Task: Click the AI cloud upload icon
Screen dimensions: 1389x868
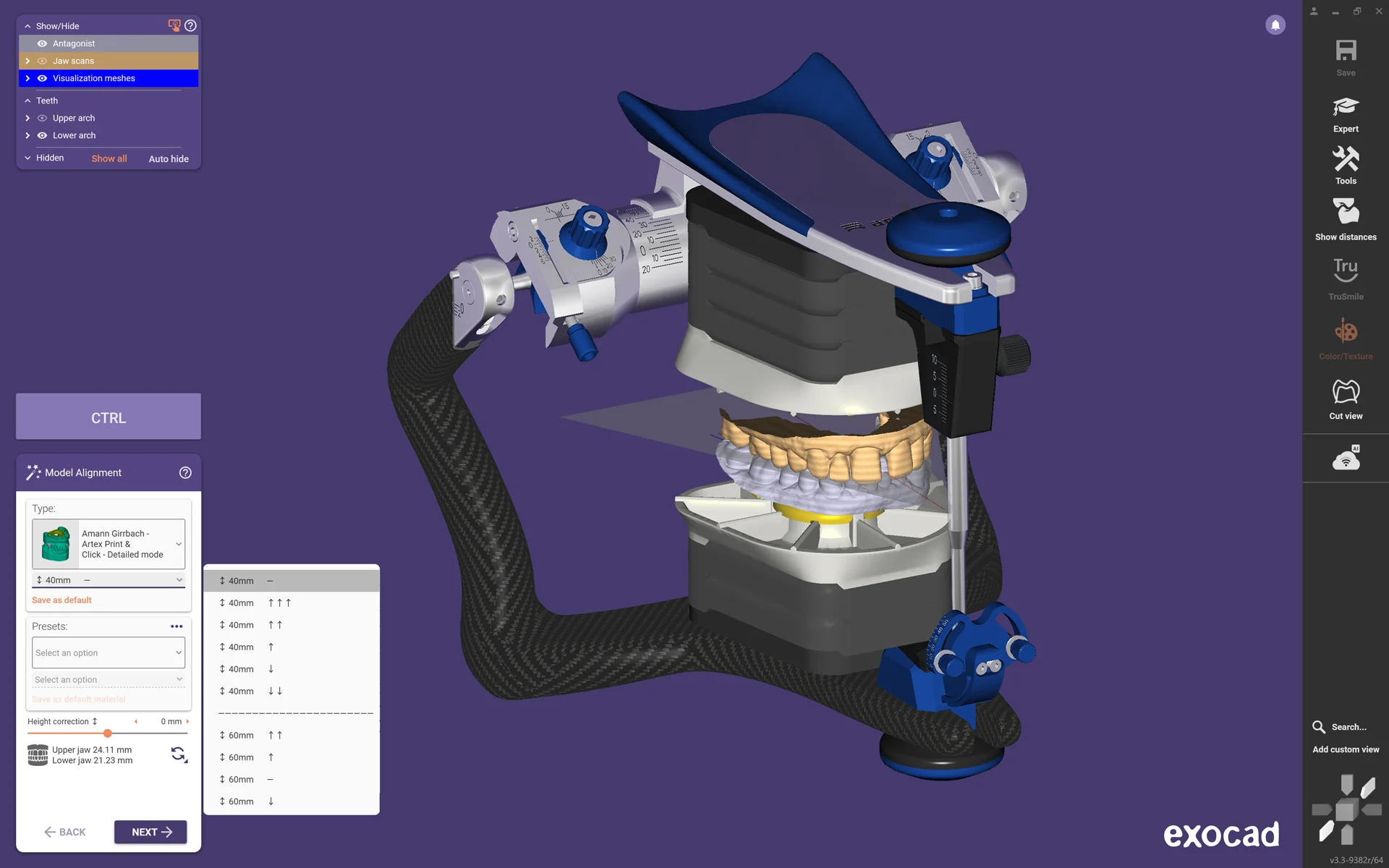Action: point(1345,458)
